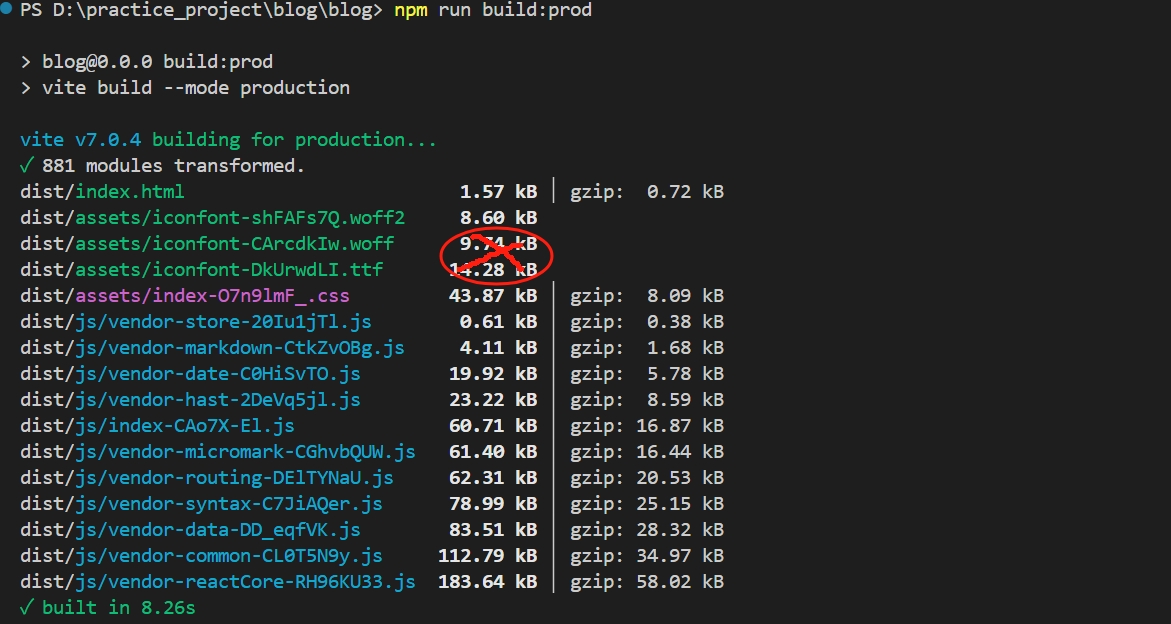Open vendor-routing-DElTYNaU.js file path
This screenshot has width=1171, height=624.
tap(207, 478)
